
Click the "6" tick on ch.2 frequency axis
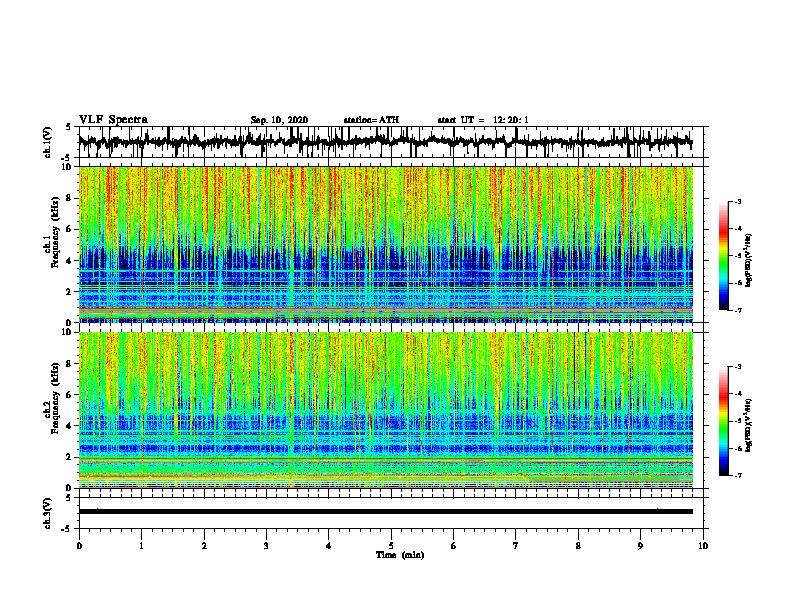point(70,394)
